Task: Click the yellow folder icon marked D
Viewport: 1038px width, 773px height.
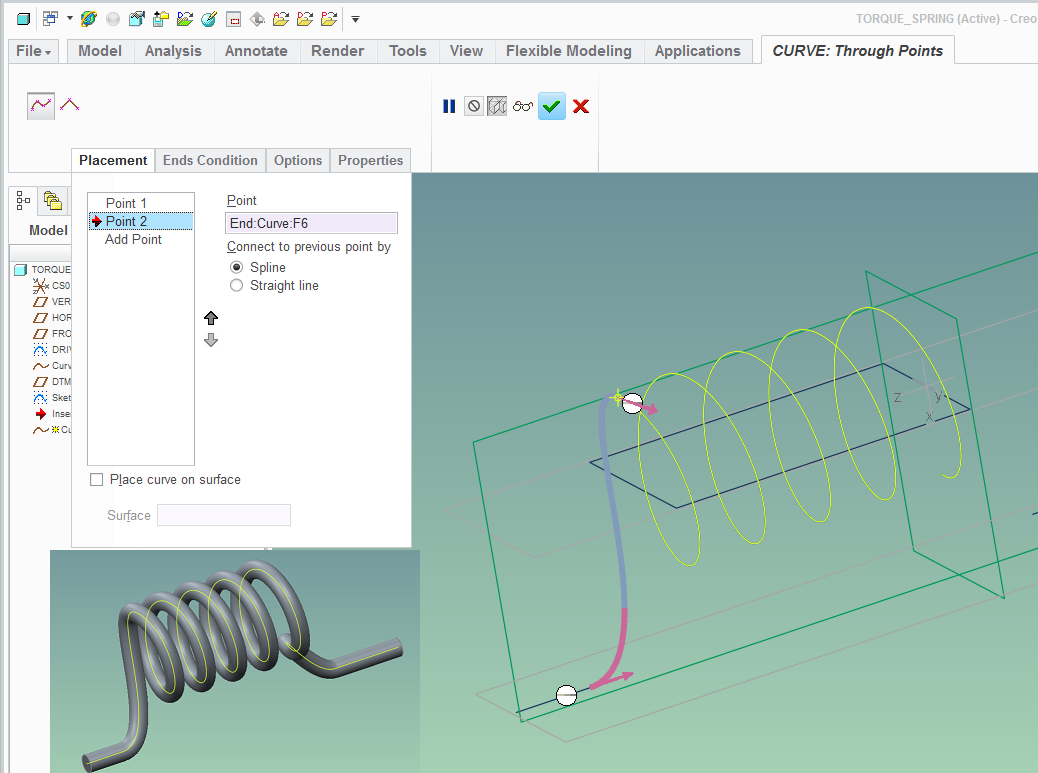Action: tap(305, 19)
